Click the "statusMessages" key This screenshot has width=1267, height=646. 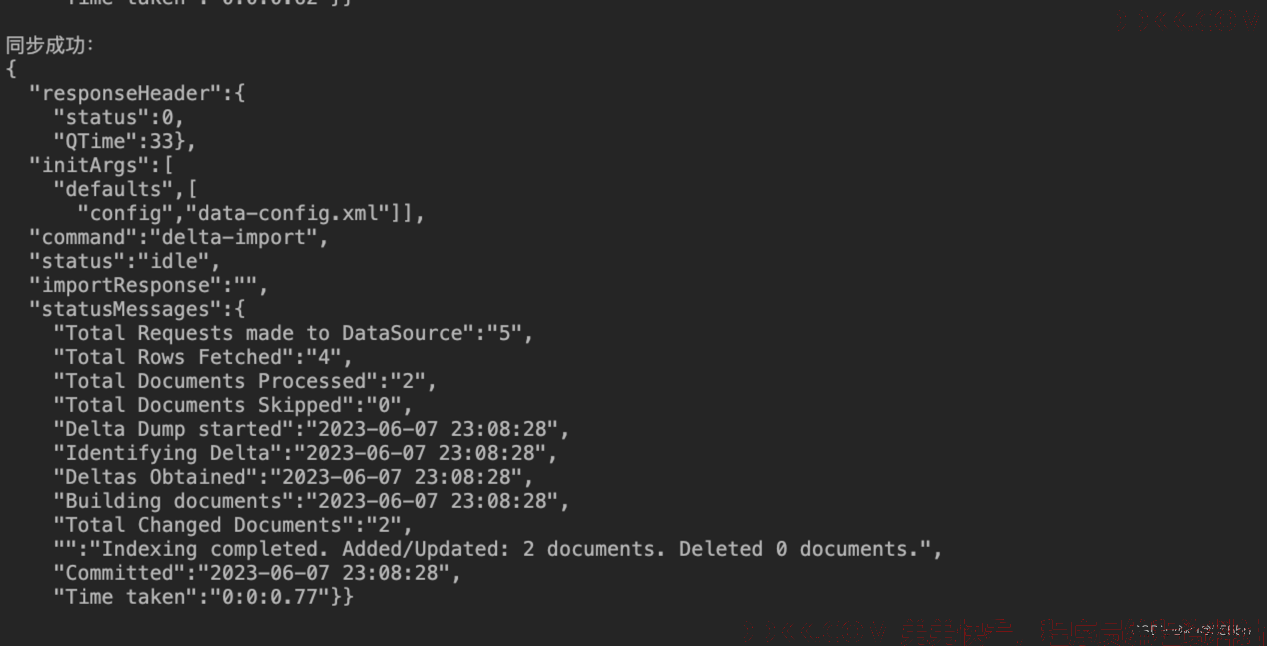(x=125, y=309)
